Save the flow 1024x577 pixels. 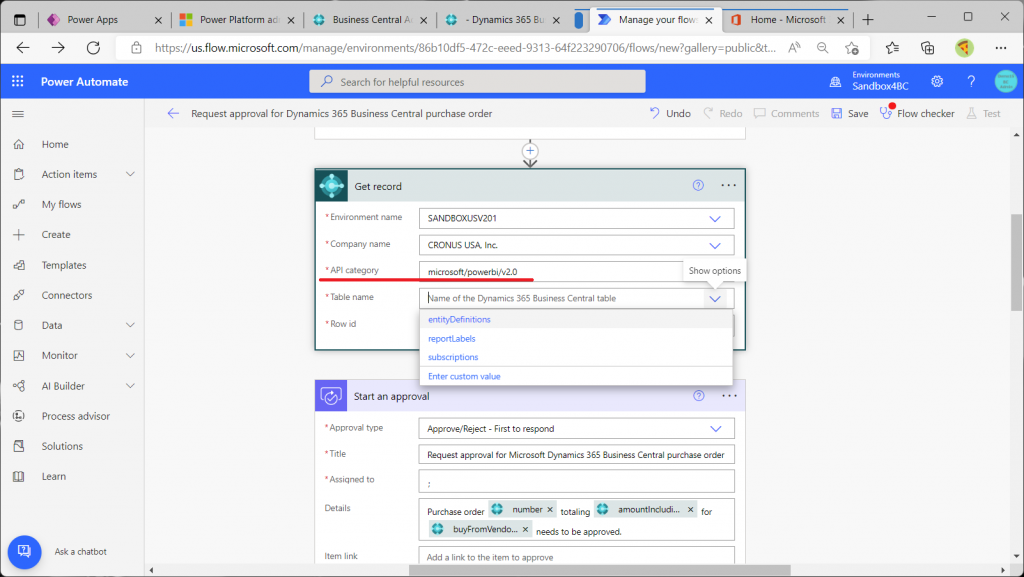point(850,114)
